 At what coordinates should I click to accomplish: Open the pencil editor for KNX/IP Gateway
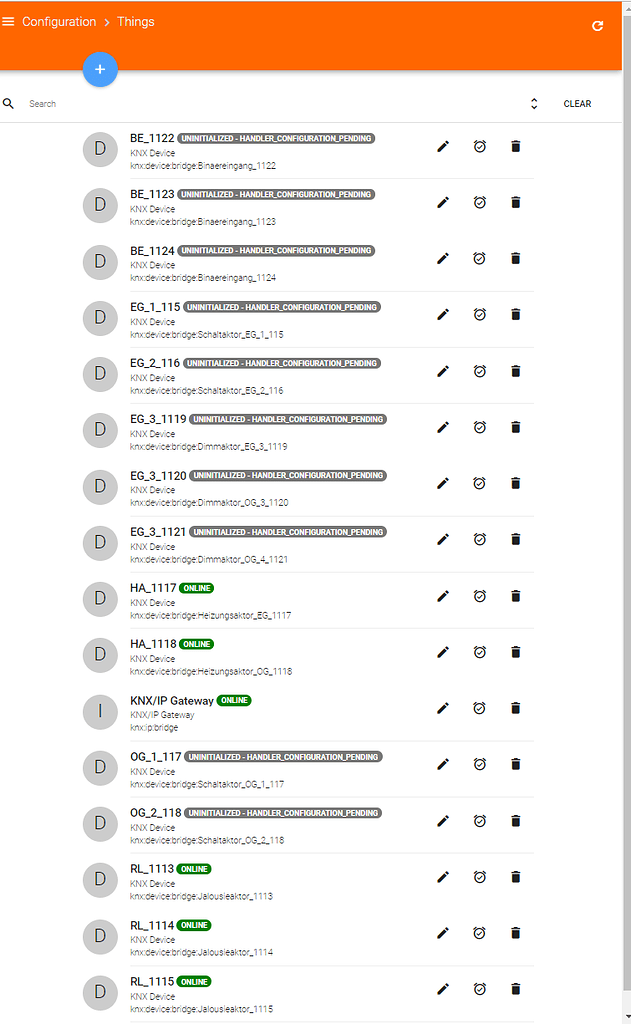tap(443, 708)
